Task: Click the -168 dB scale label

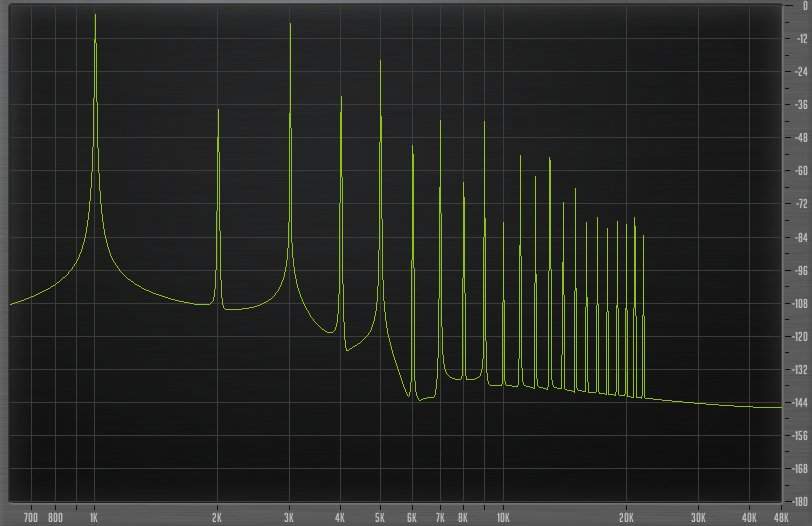Action: tap(799, 469)
